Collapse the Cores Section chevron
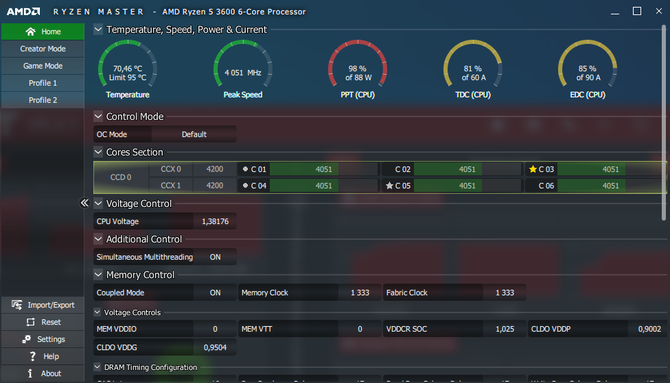 click(98, 152)
